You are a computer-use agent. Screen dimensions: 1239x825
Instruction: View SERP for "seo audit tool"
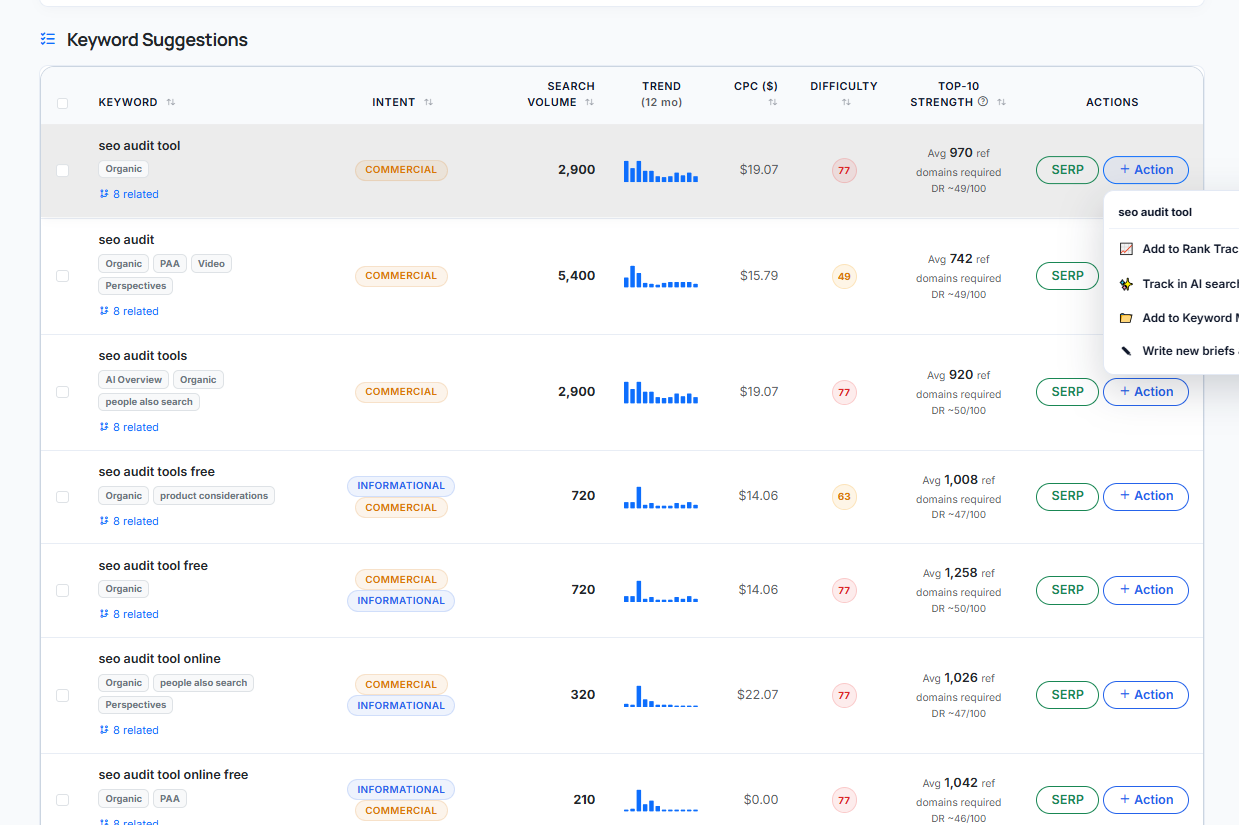click(1067, 170)
